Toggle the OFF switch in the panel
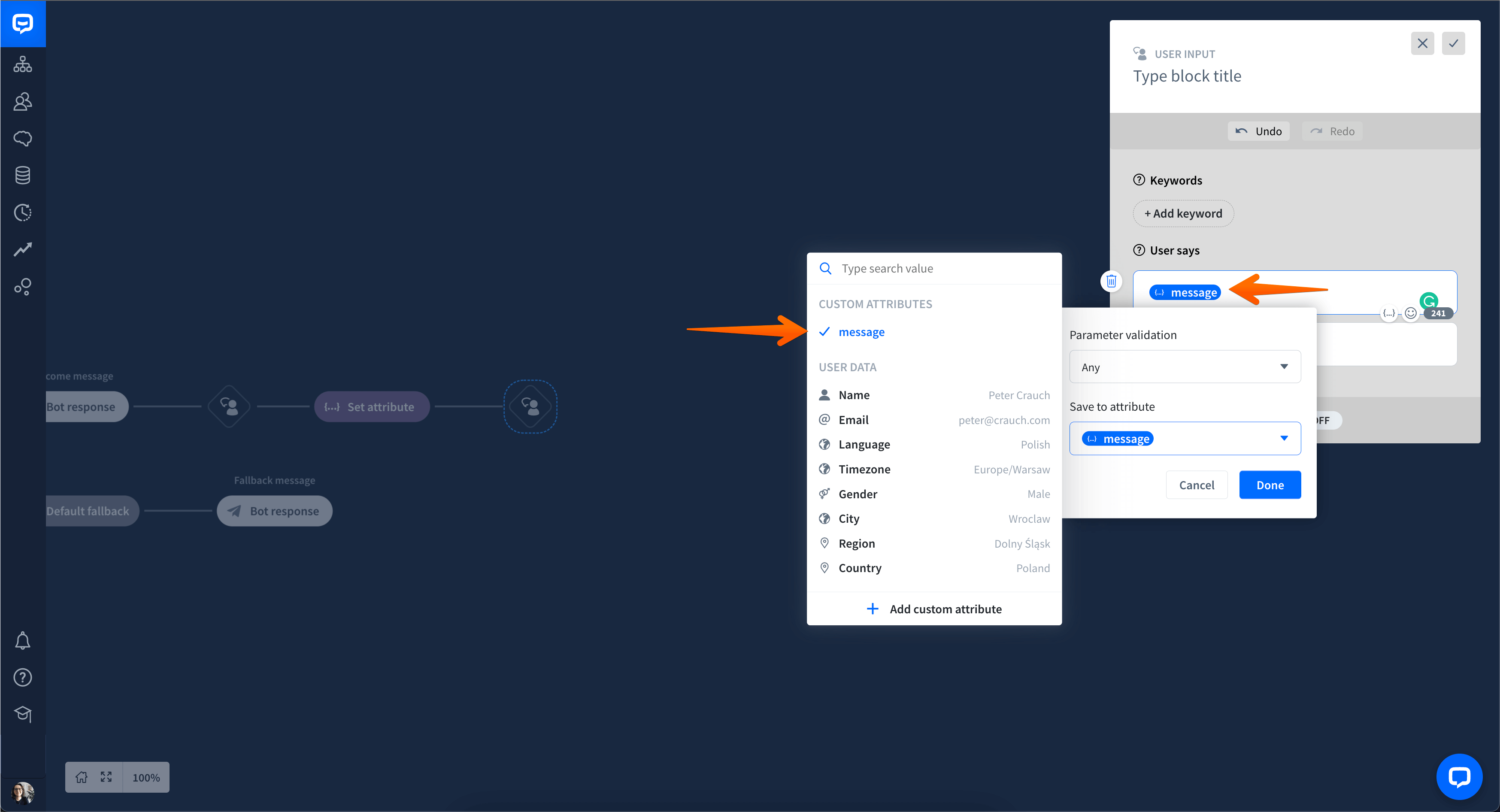The height and width of the screenshot is (812, 1500). (x=1329, y=420)
